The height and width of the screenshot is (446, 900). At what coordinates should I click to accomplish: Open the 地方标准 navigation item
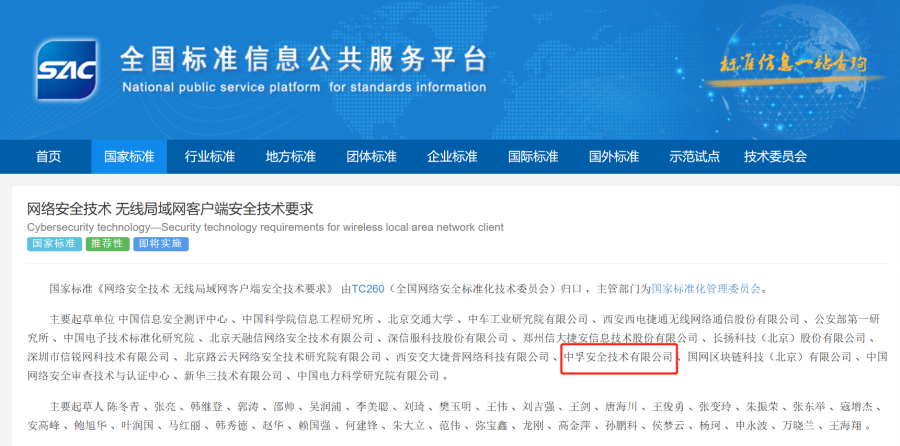290,157
